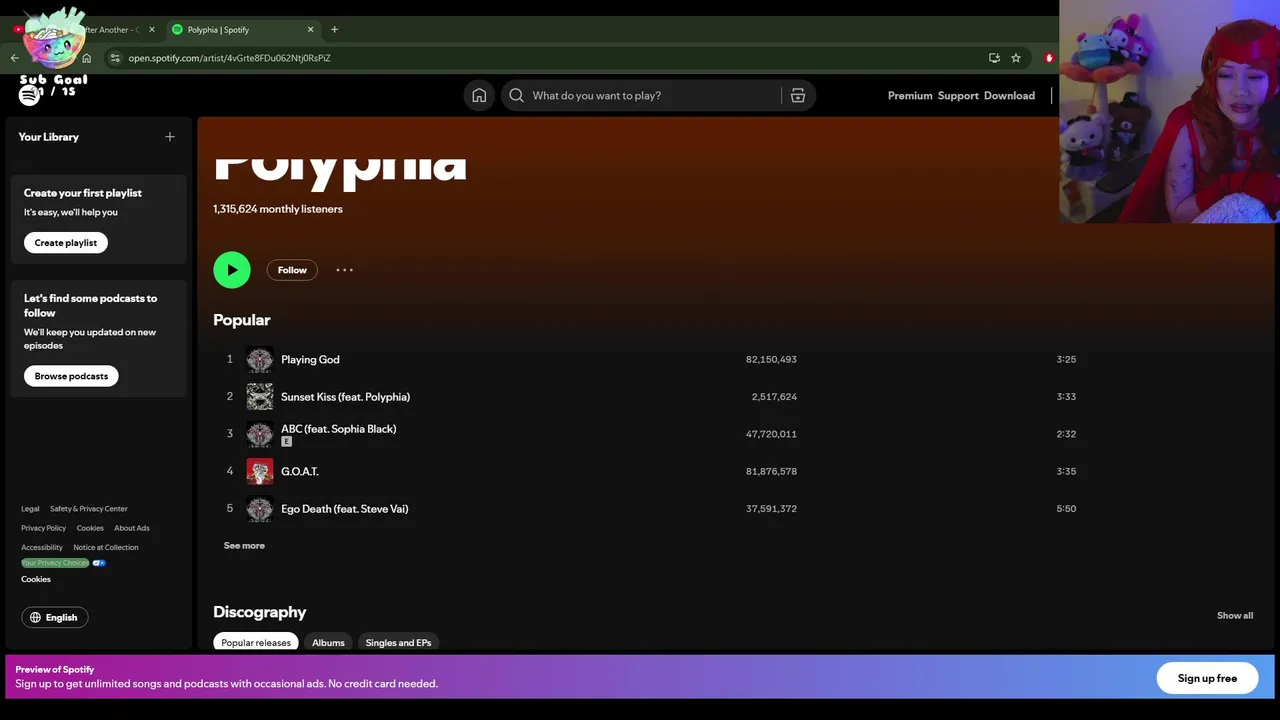Click the search magnifier icon in Spotify
The height and width of the screenshot is (720, 1280).
click(x=516, y=95)
